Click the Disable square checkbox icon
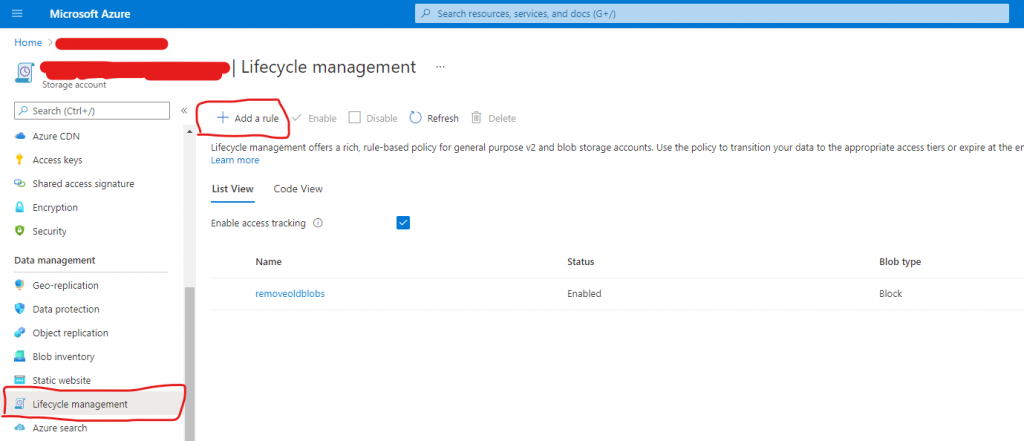Screen dimensions: 1024x441 [x=355, y=118]
